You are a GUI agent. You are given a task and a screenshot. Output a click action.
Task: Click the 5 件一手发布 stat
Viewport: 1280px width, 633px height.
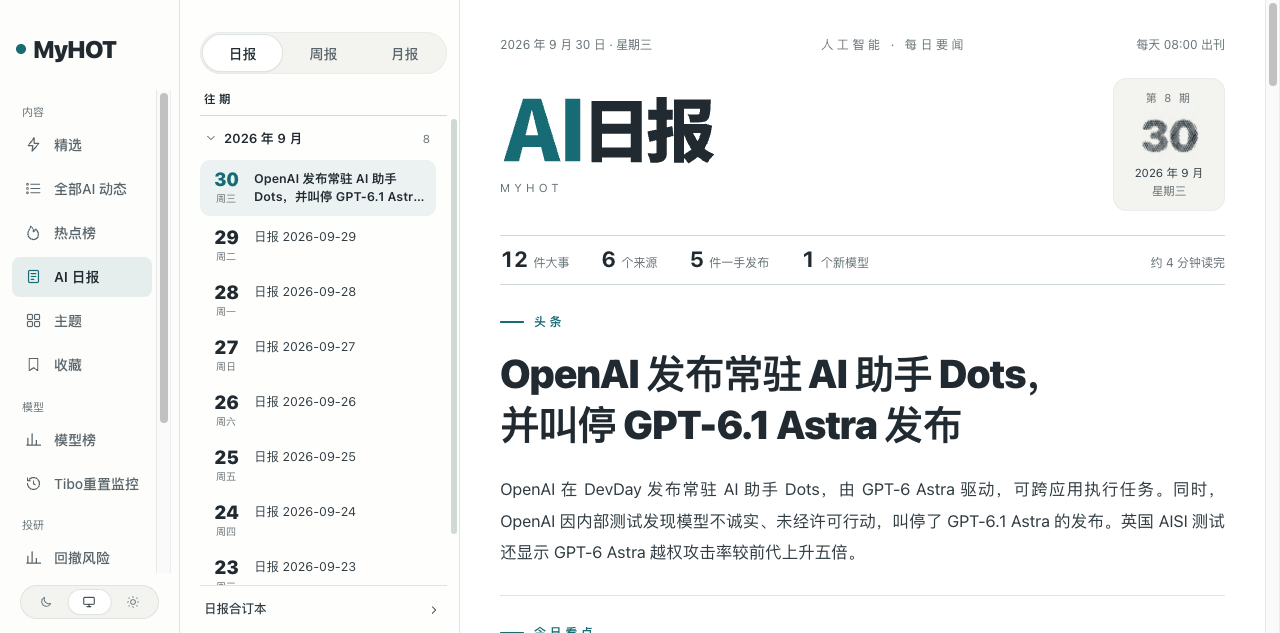click(729, 260)
